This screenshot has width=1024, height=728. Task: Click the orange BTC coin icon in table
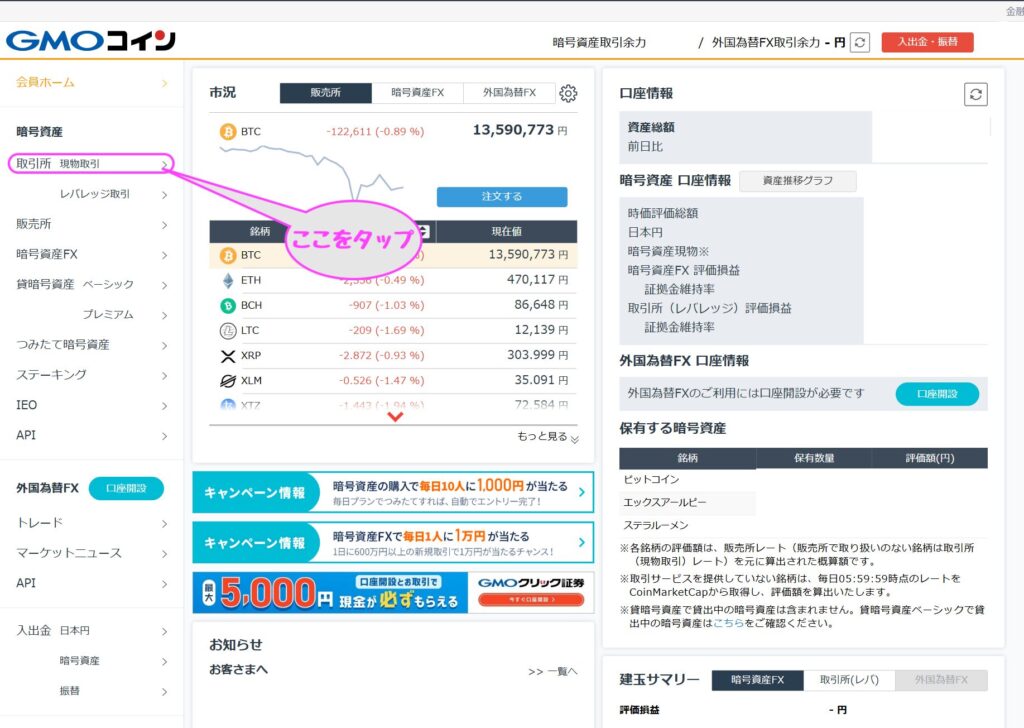(227, 255)
